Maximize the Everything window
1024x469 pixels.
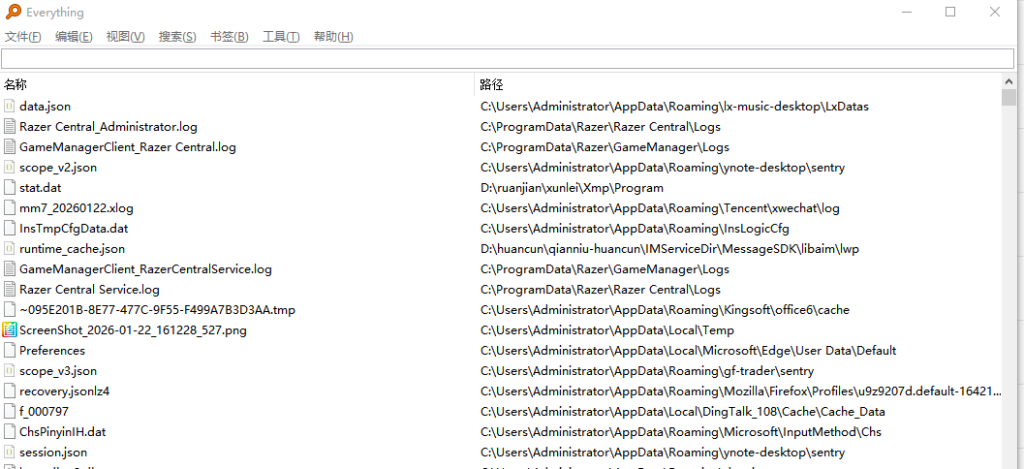click(x=949, y=12)
